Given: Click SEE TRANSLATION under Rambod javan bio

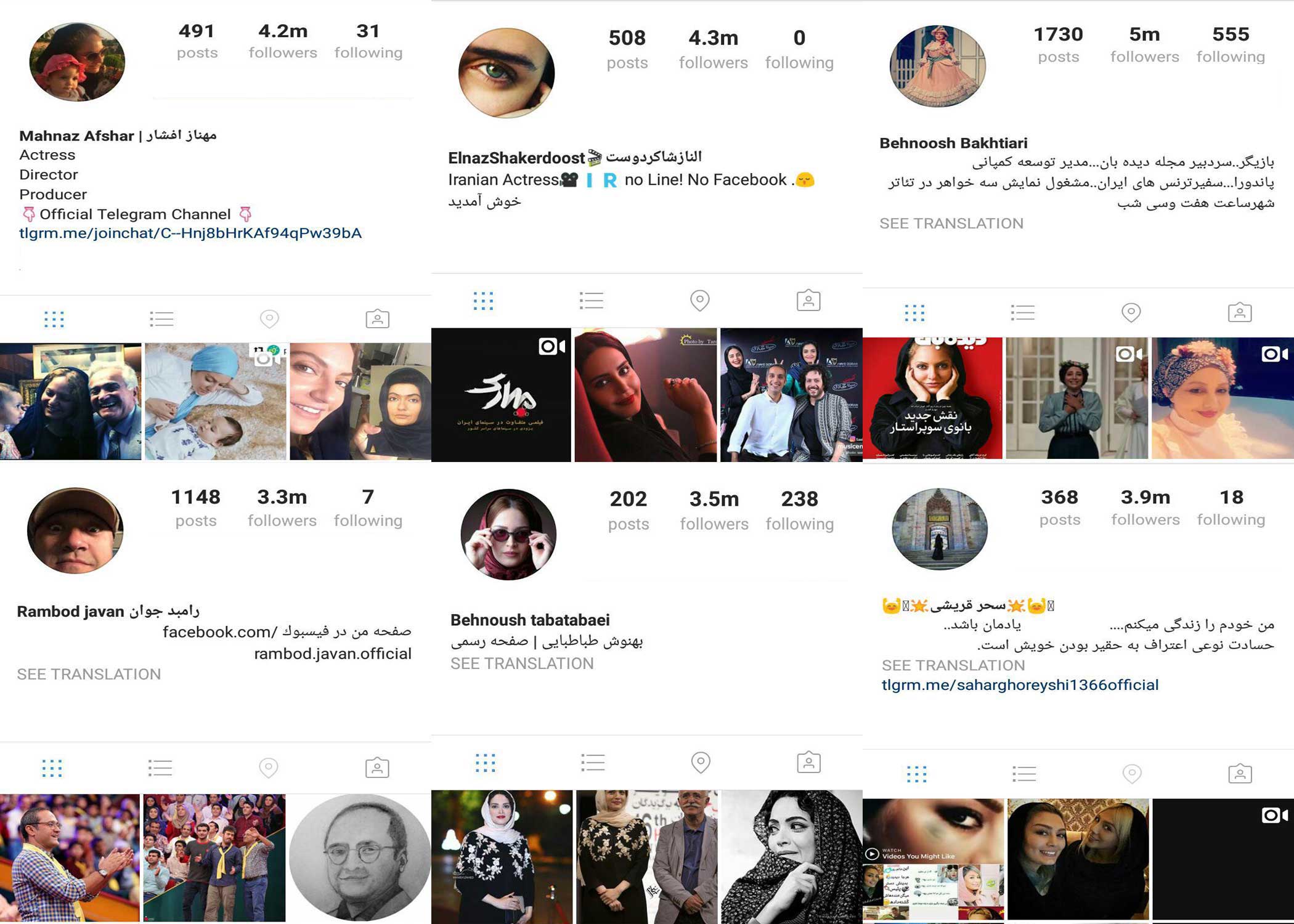Looking at the screenshot, I should click(89, 675).
